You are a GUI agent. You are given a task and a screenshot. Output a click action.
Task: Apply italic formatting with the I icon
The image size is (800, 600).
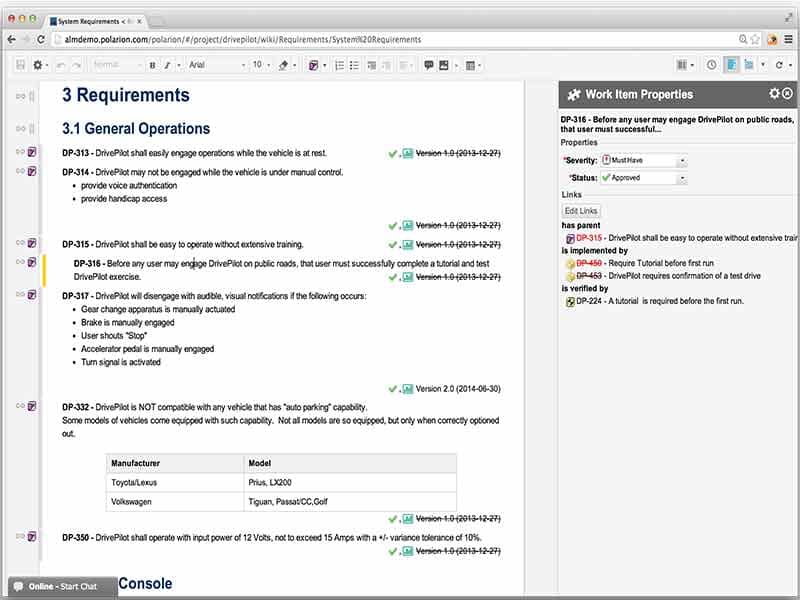(167, 65)
